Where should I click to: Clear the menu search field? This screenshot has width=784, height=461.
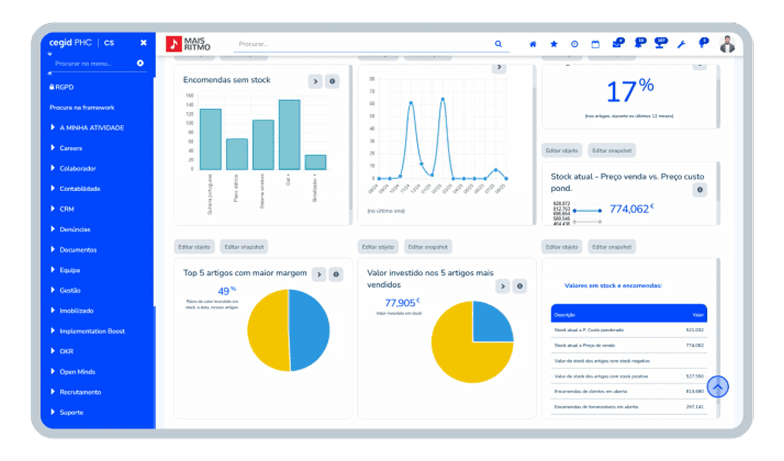(x=140, y=63)
